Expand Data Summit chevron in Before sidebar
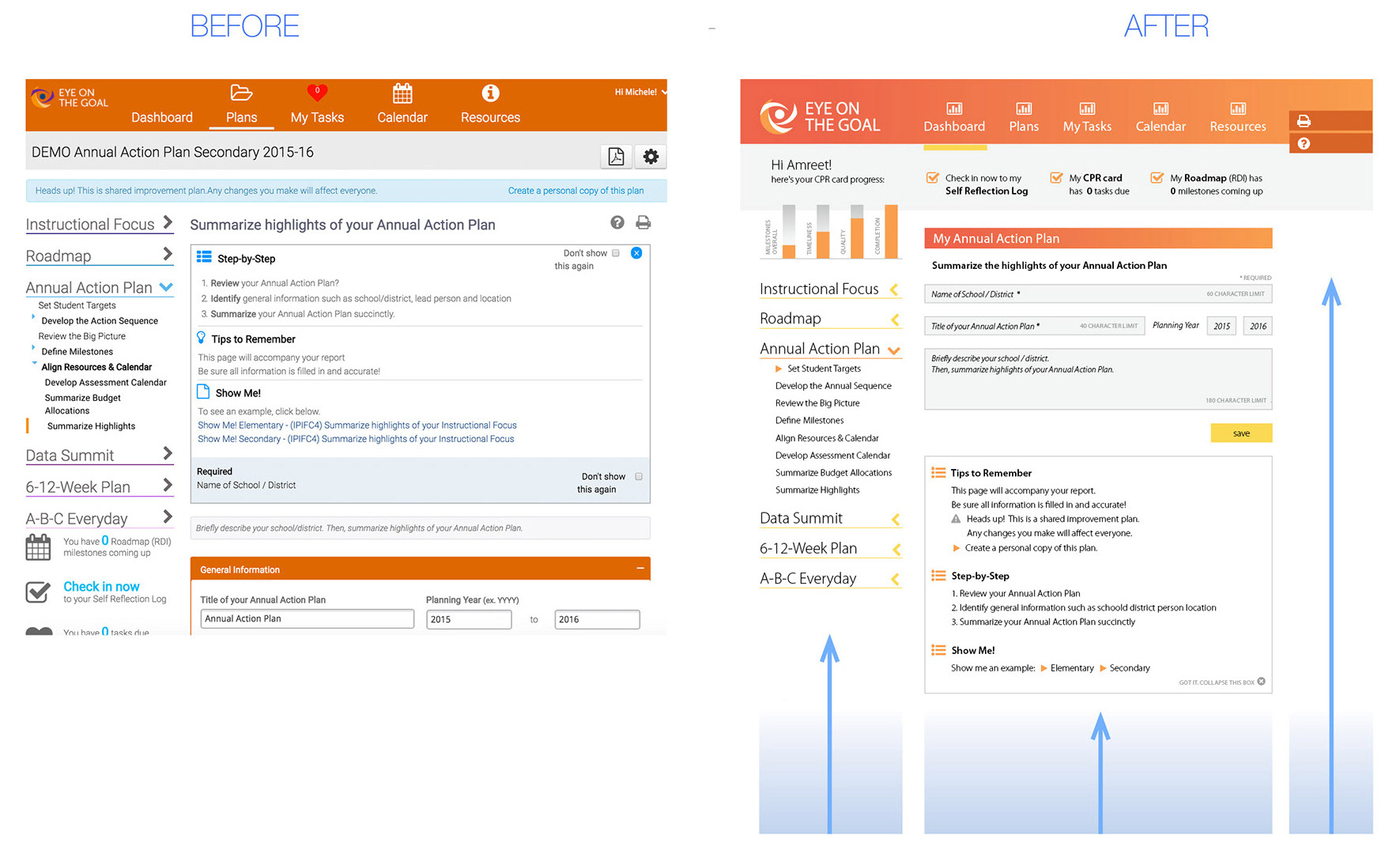The image size is (1400, 847). (168, 453)
